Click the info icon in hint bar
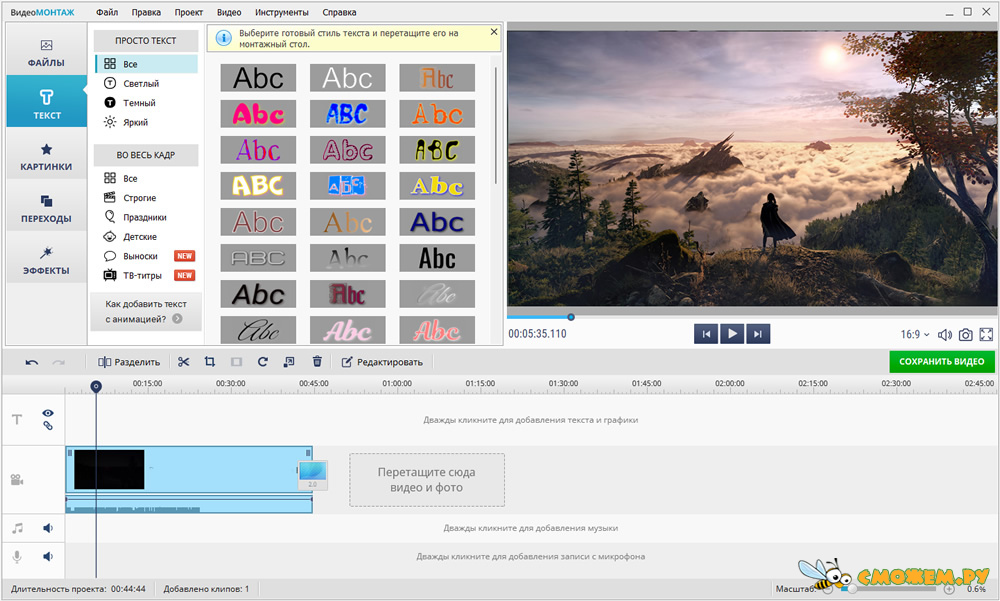The width and height of the screenshot is (1000, 601). pos(224,38)
